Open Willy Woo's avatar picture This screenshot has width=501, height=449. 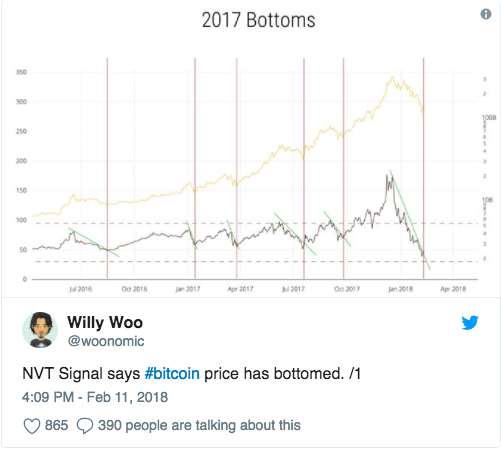pos(40,330)
